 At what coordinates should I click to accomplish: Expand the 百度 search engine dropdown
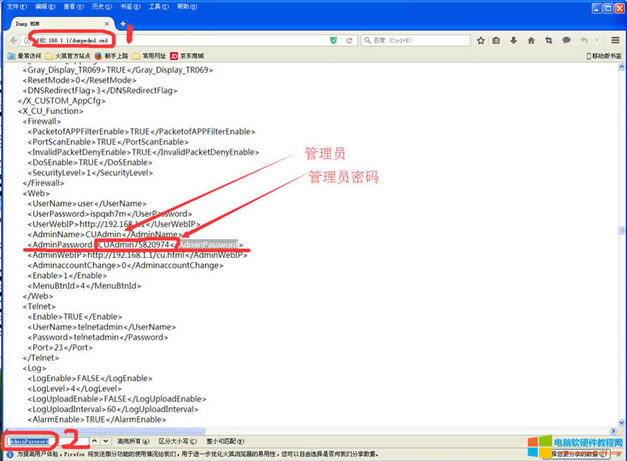[367, 40]
